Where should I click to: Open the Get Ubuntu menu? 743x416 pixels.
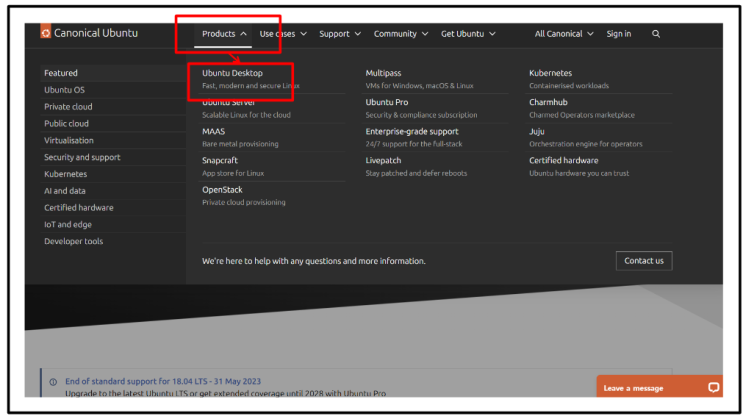pos(468,34)
